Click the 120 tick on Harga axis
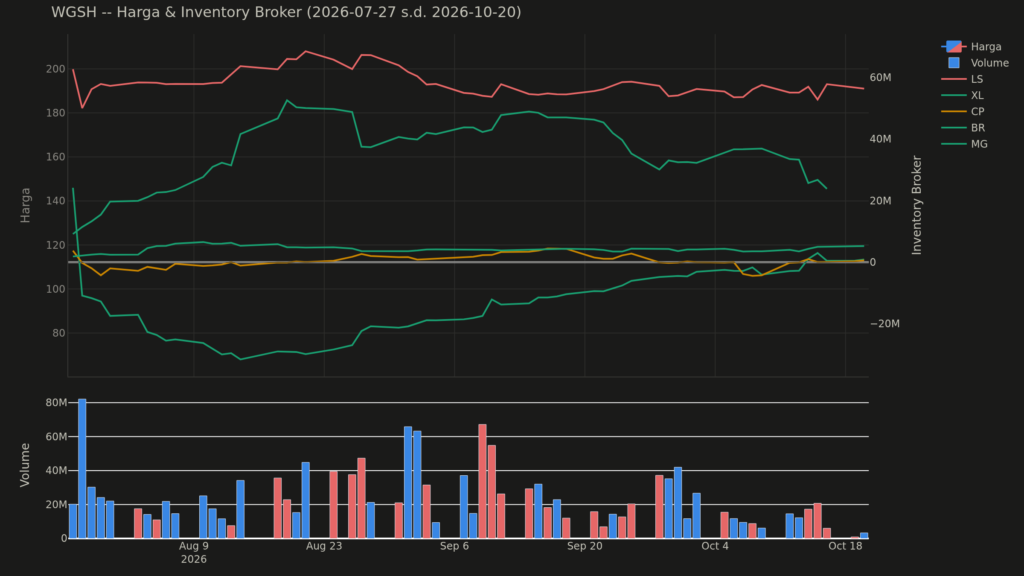 point(56,245)
